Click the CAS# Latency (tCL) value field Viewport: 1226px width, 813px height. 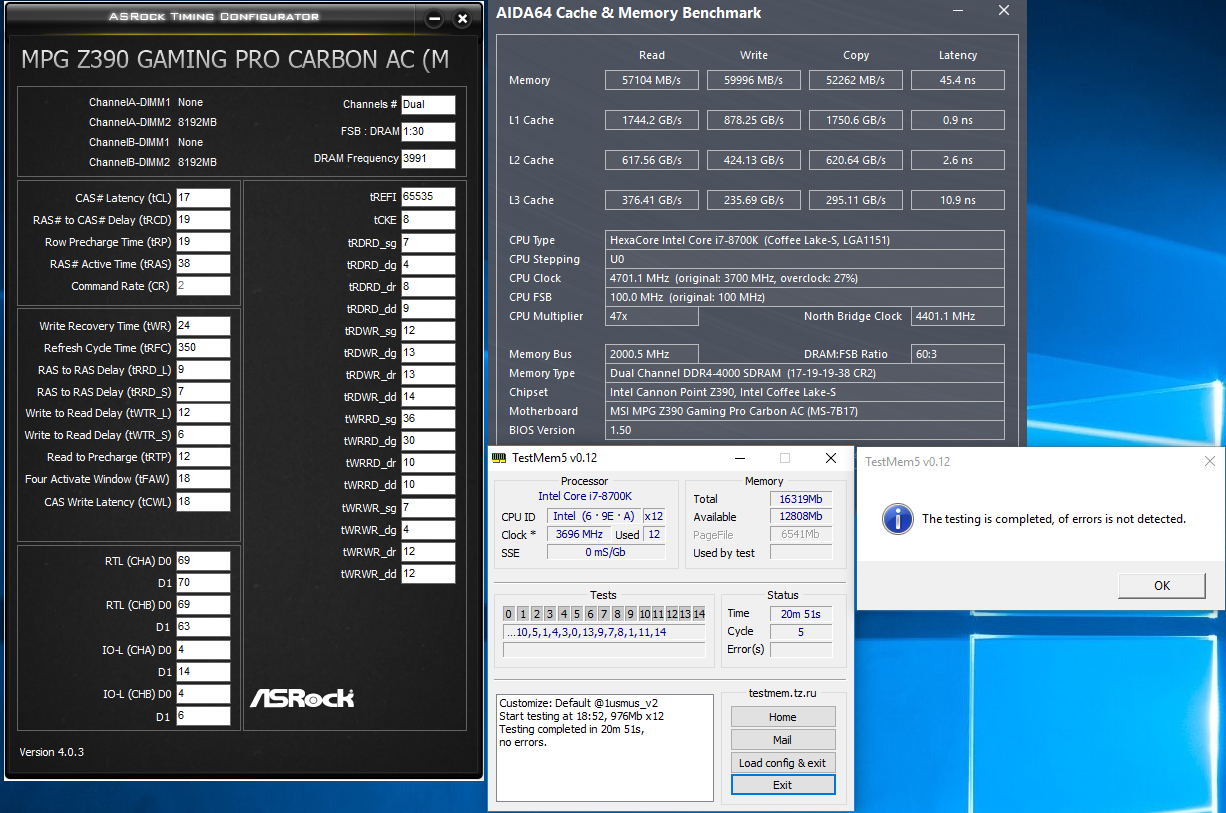pos(203,198)
